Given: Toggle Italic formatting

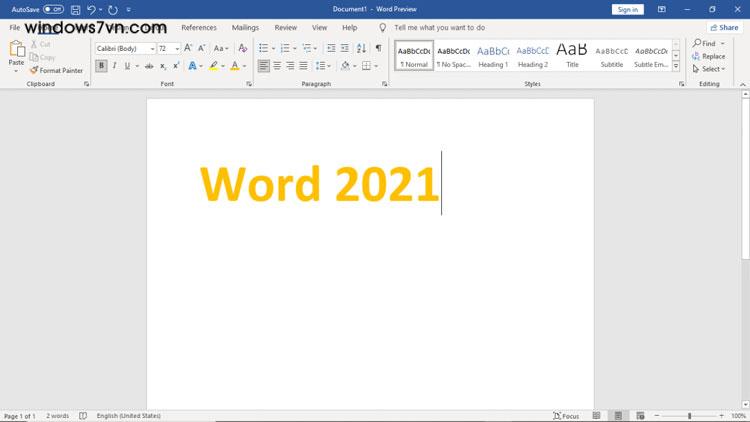Looking at the screenshot, I should coord(114,66).
